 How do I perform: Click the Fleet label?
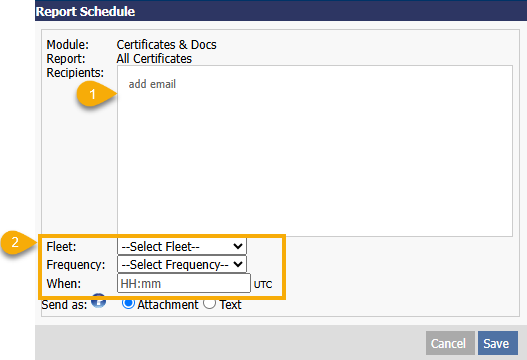tap(62, 247)
